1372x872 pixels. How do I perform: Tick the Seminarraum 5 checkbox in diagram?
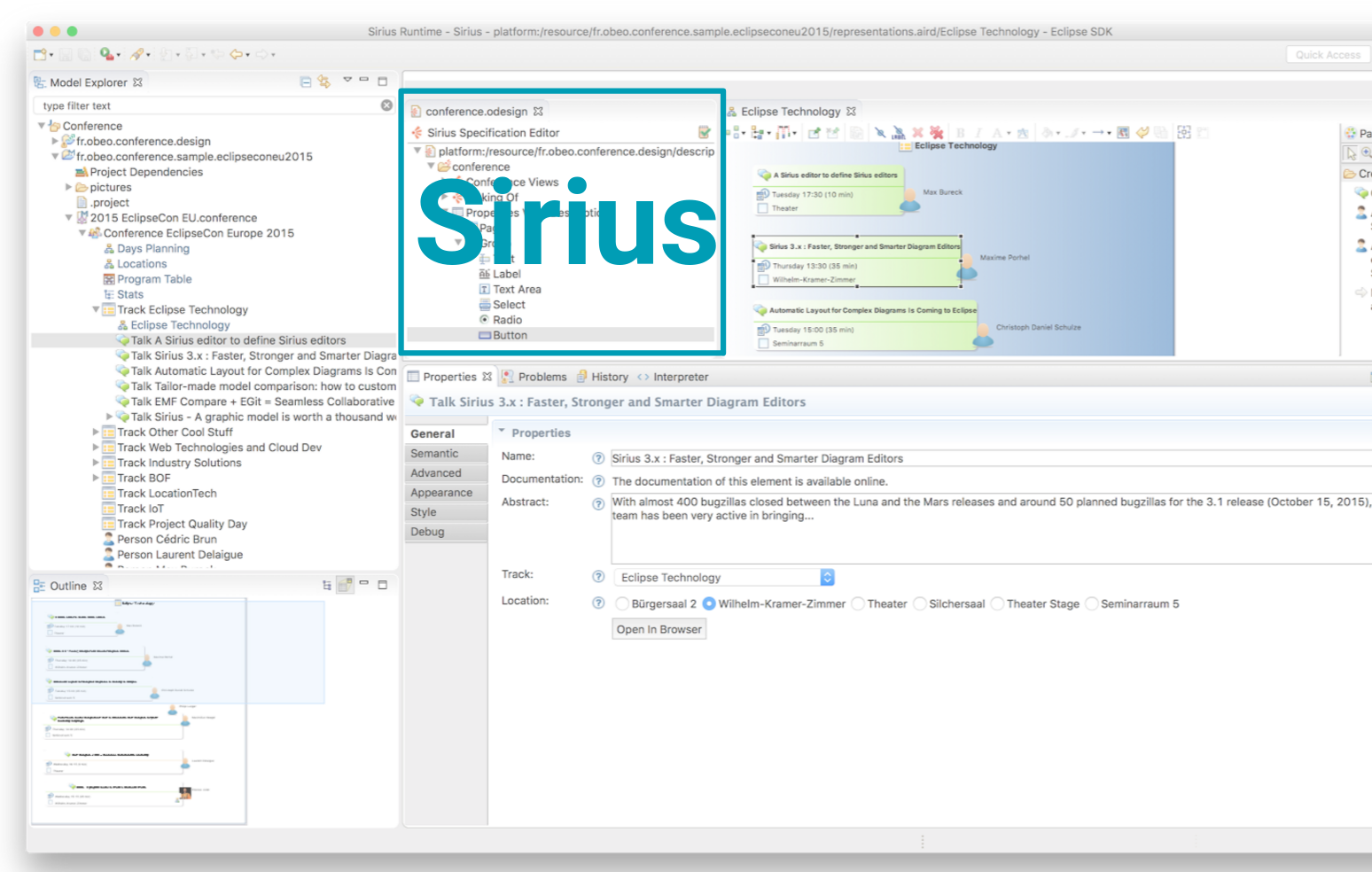tap(763, 344)
